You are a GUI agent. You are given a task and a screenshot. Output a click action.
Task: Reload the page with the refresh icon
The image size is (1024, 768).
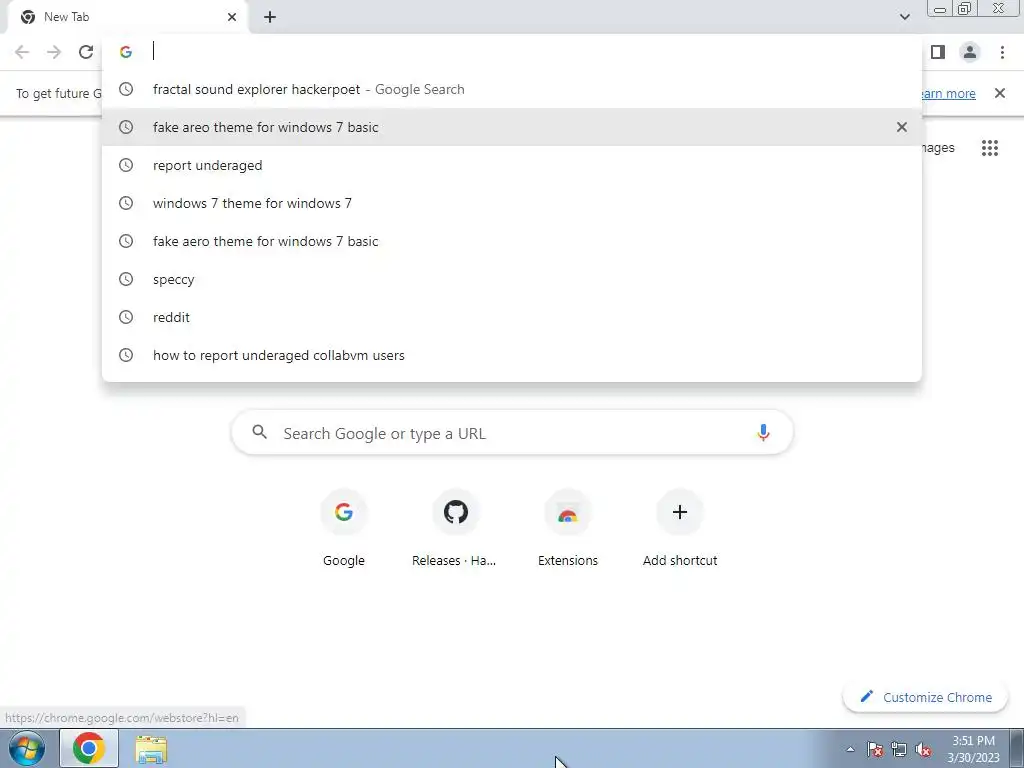point(86,52)
